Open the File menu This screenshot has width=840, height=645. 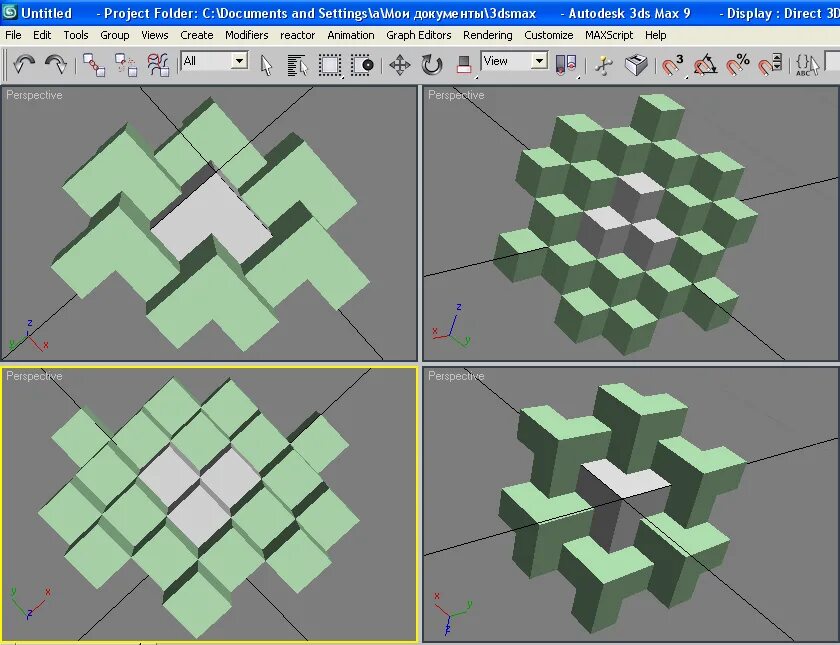[13, 35]
